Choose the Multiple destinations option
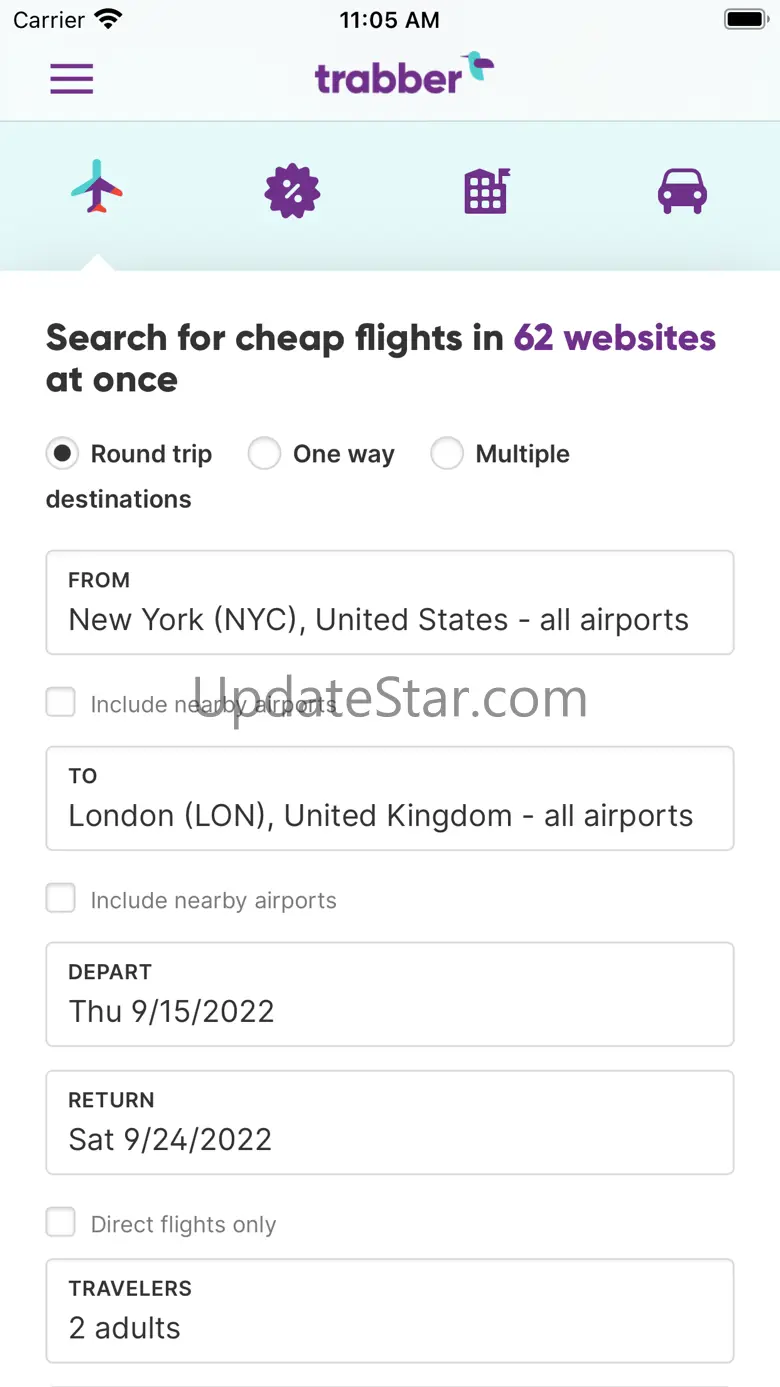Image resolution: width=780 pixels, height=1387 pixels. 447,454
